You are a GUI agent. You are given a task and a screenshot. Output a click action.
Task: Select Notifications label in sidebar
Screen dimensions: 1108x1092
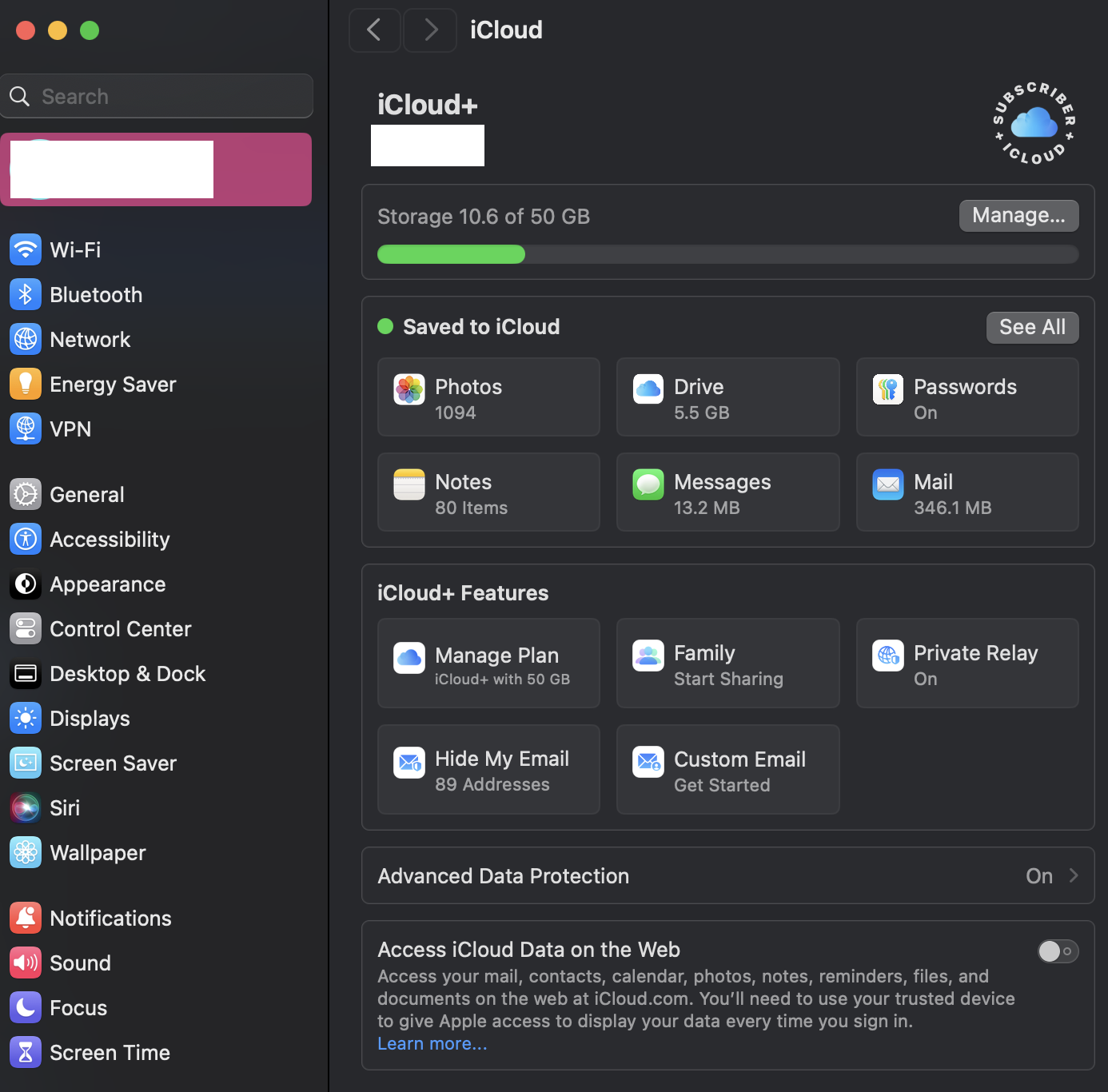click(110, 919)
